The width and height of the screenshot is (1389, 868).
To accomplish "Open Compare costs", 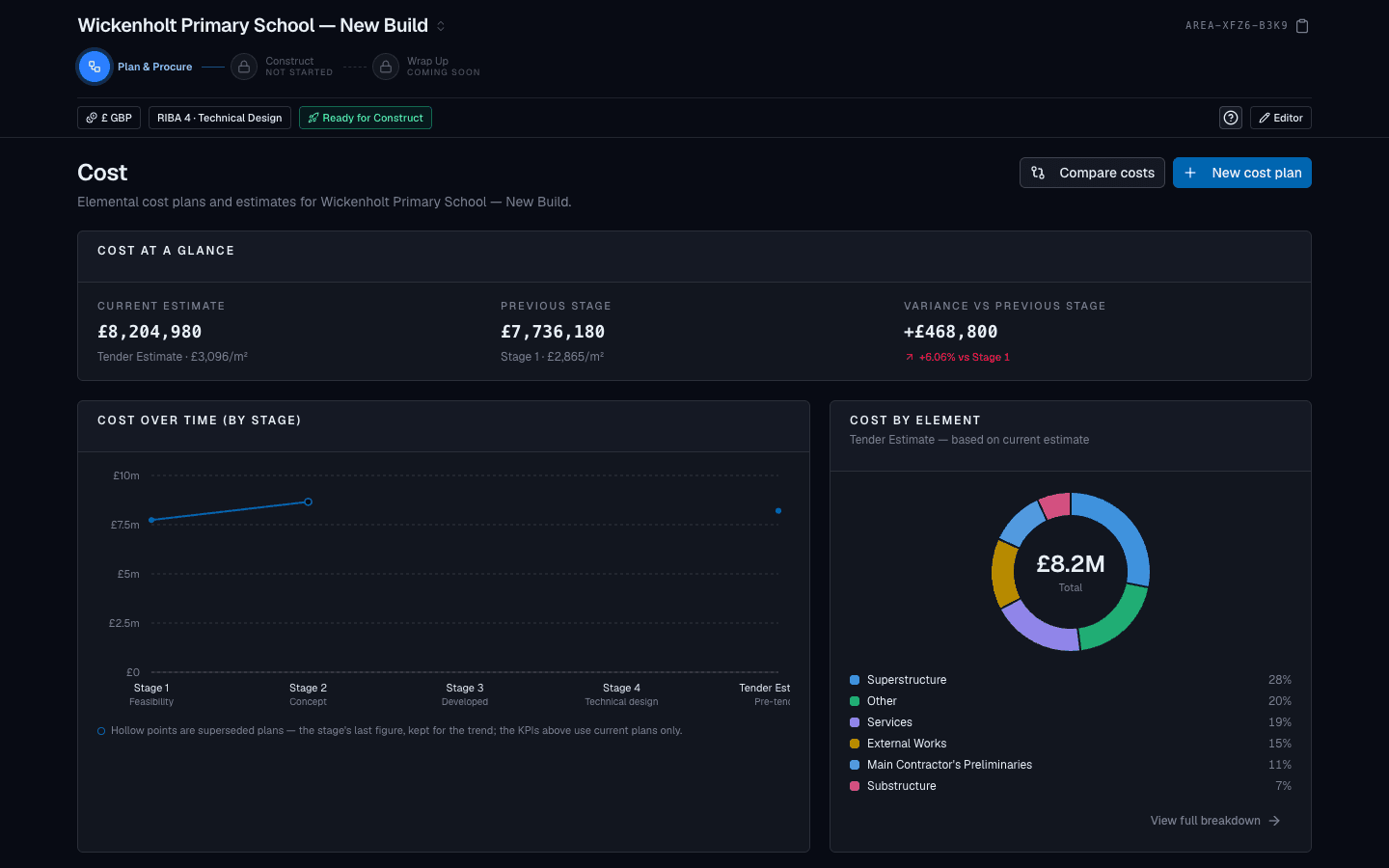I will (x=1092, y=173).
